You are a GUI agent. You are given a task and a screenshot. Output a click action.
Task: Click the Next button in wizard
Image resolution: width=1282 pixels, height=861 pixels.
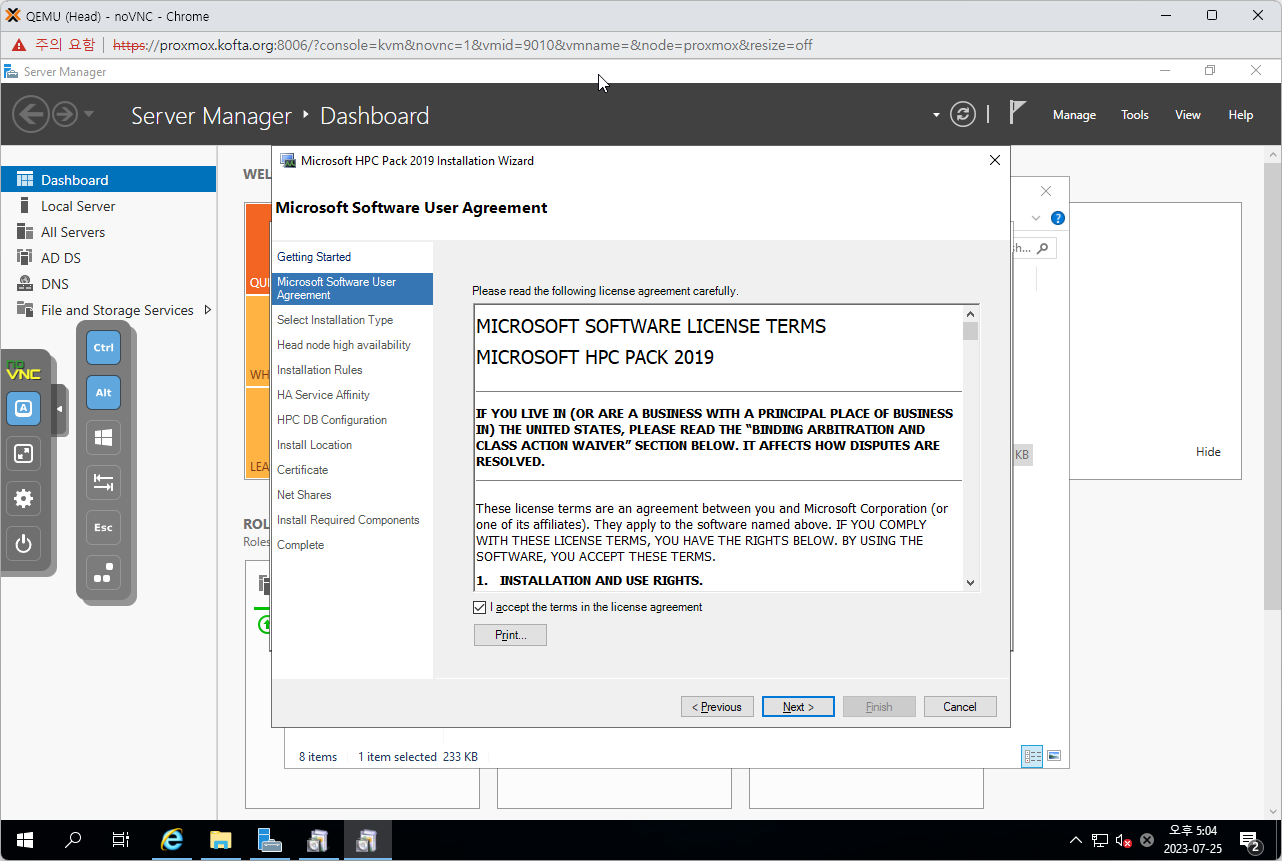tap(797, 707)
